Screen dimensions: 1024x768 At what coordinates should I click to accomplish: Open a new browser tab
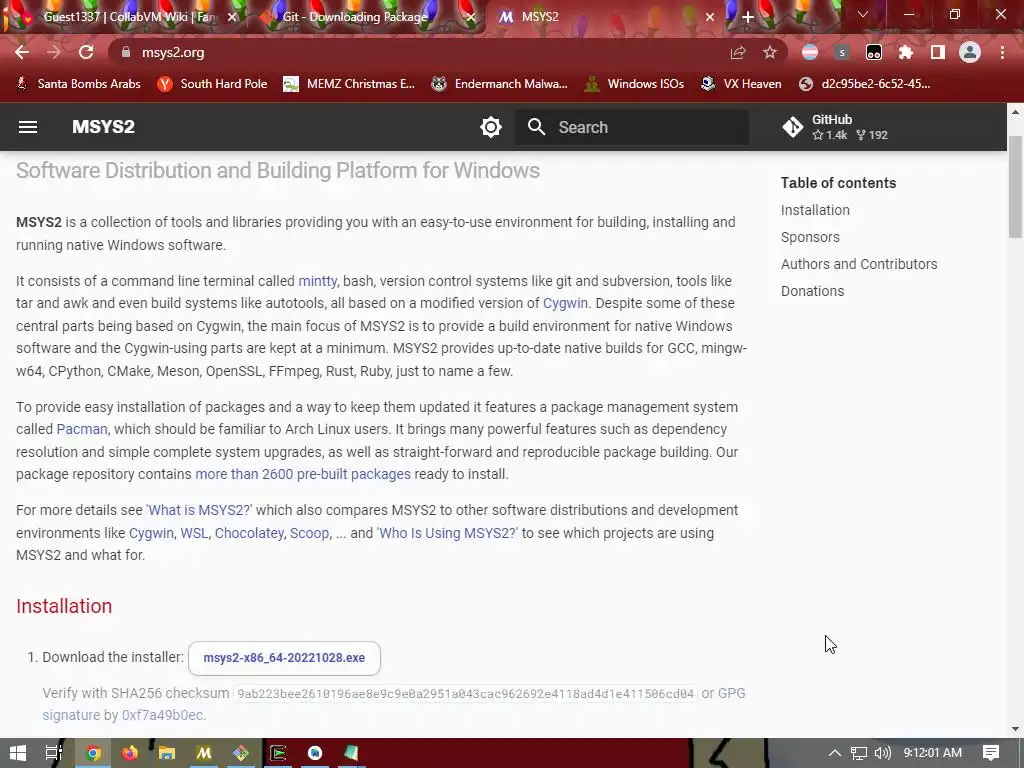click(x=748, y=18)
